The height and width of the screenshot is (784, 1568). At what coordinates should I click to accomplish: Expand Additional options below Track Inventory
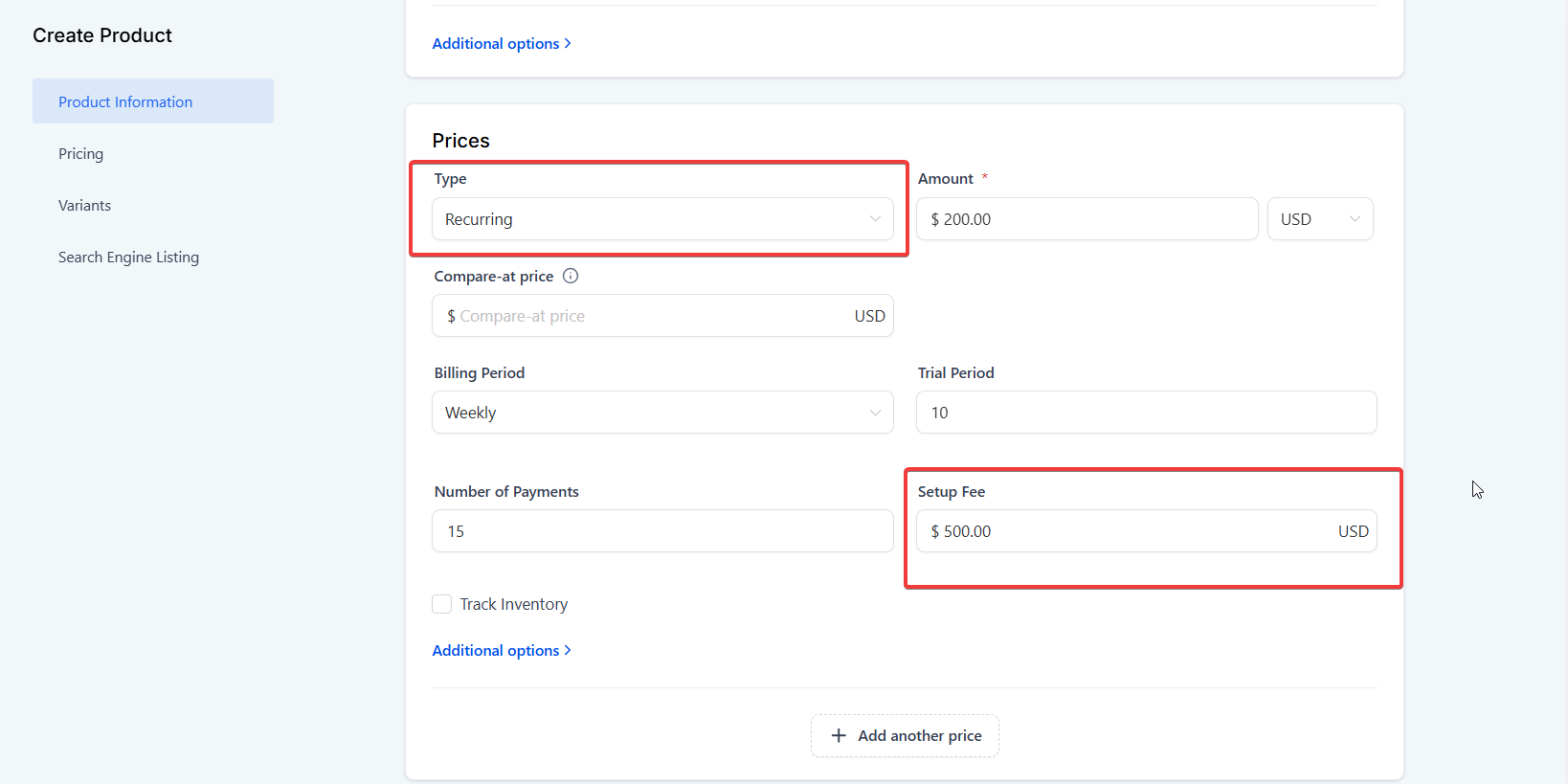pos(501,651)
